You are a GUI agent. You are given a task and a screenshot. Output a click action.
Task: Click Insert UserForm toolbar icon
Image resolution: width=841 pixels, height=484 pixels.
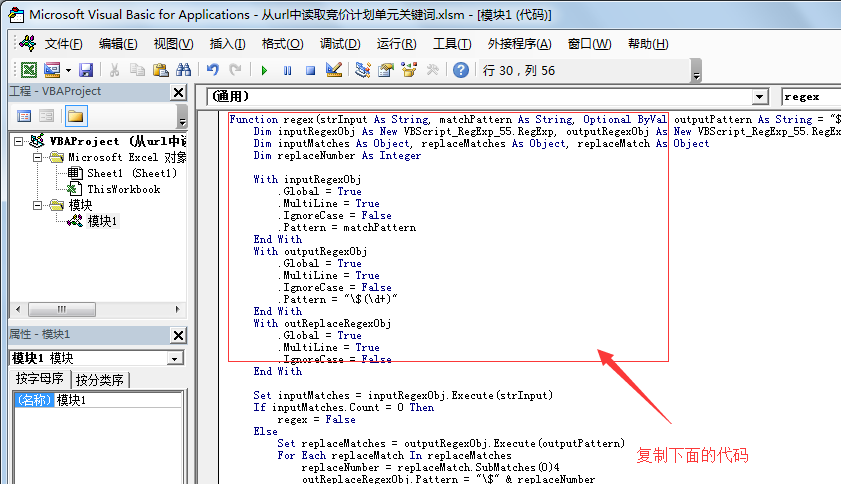pyautogui.click(x=52, y=70)
